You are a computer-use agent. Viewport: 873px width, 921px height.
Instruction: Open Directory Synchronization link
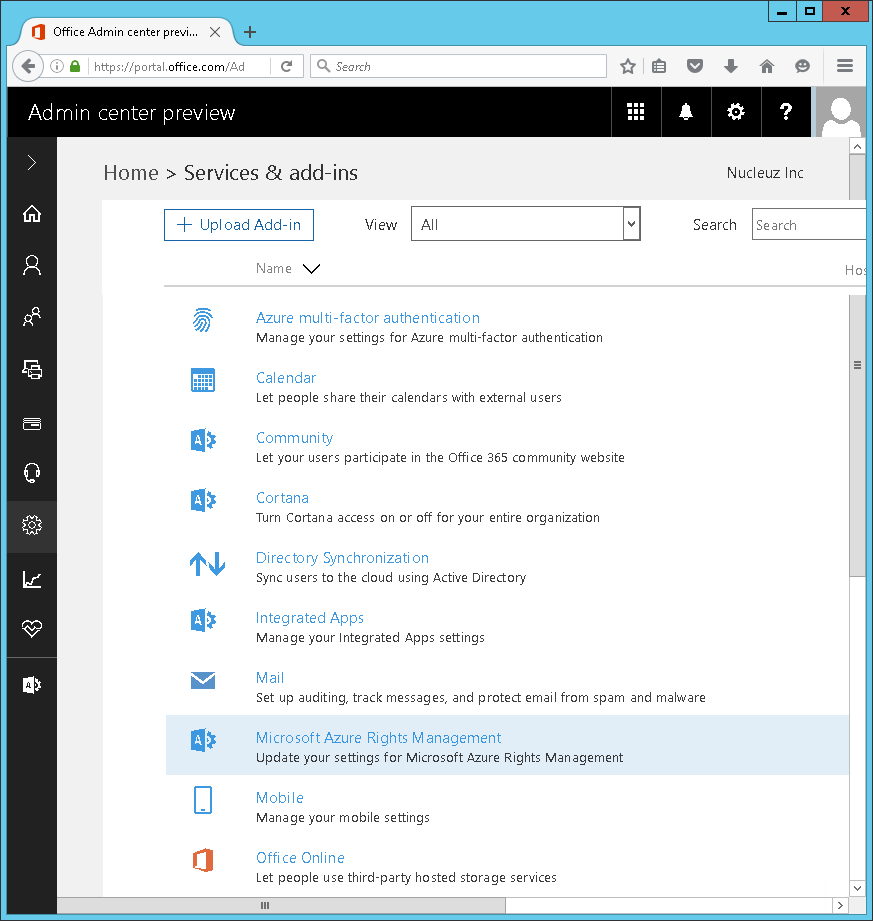342,558
